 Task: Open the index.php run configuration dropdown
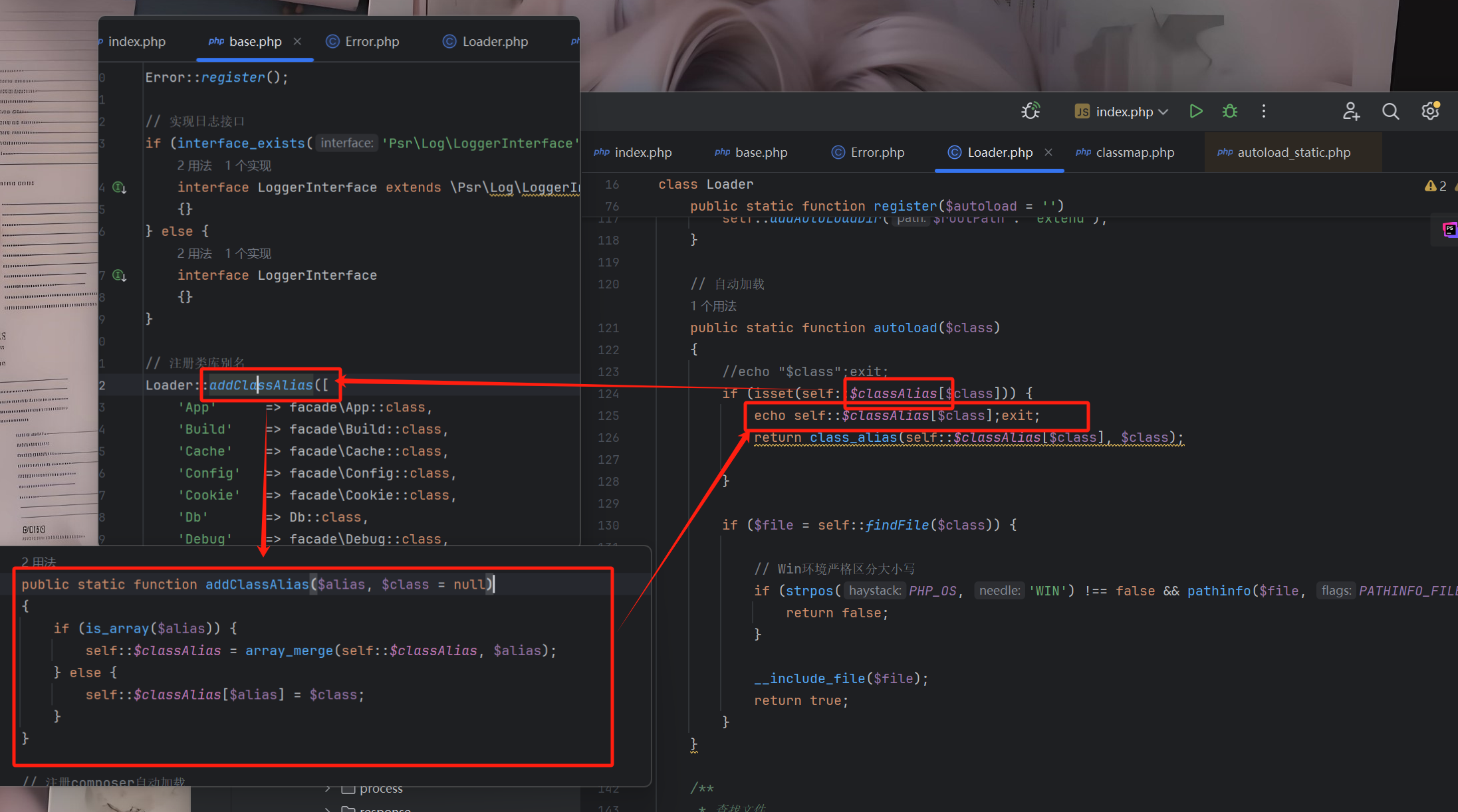point(1124,112)
